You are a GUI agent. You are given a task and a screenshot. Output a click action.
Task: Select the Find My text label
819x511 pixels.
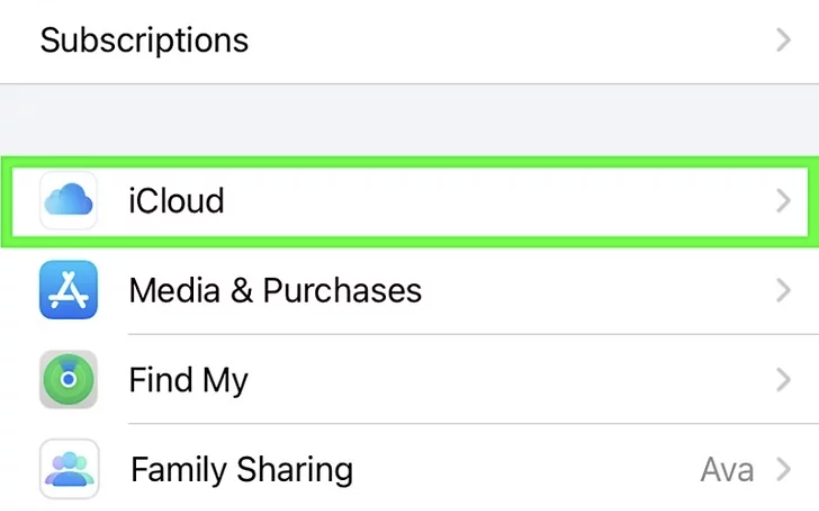pos(188,380)
